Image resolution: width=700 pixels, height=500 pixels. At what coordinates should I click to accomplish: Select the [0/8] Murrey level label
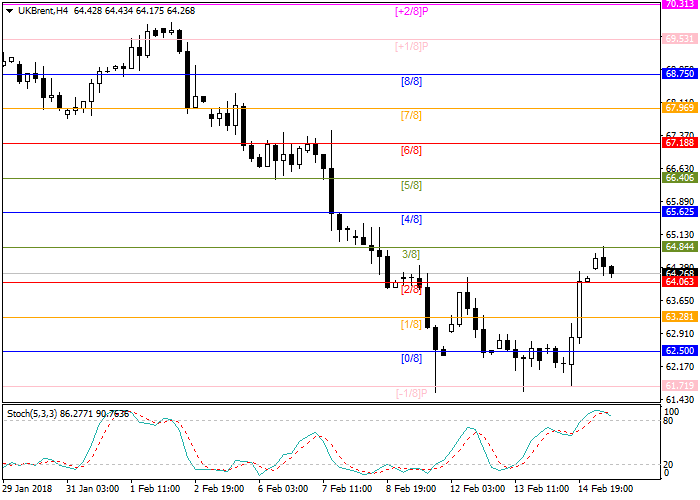pos(411,358)
